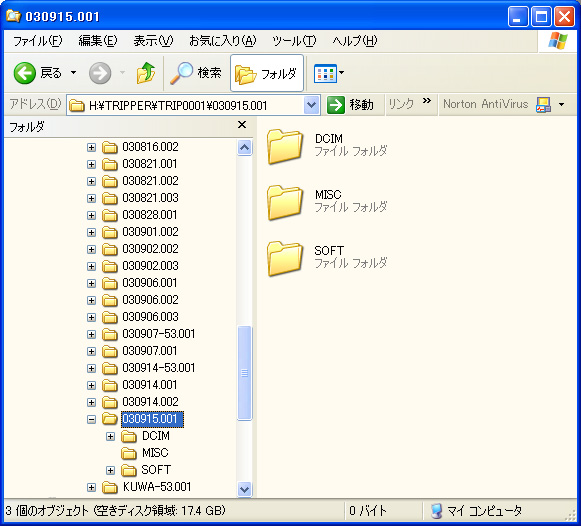The width and height of the screenshot is (581, 526).
Task: Collapse the 030915.001 tree node
Action: click(92, 419)
